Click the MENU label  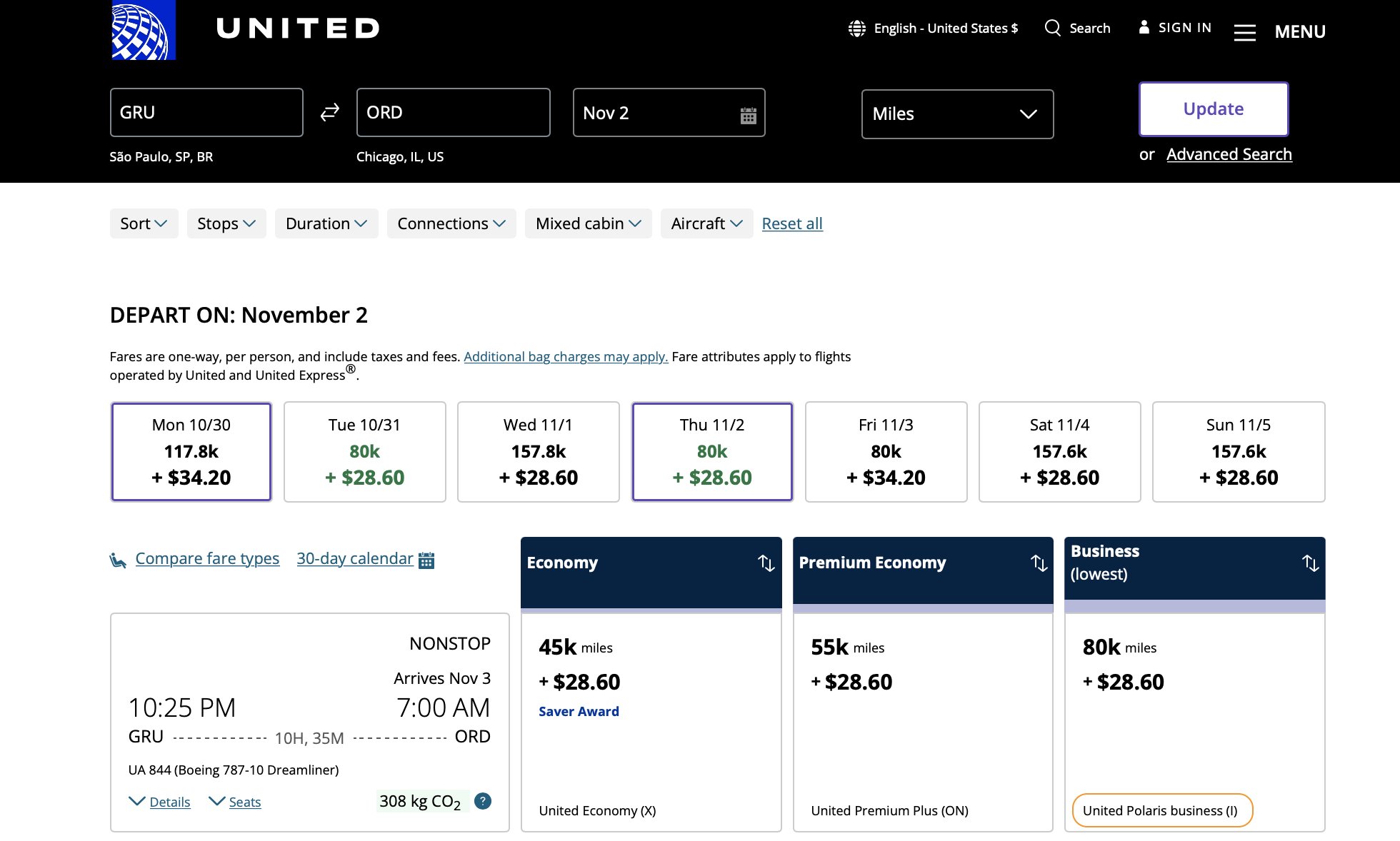pyautogui.click(x=1300, y=31)
